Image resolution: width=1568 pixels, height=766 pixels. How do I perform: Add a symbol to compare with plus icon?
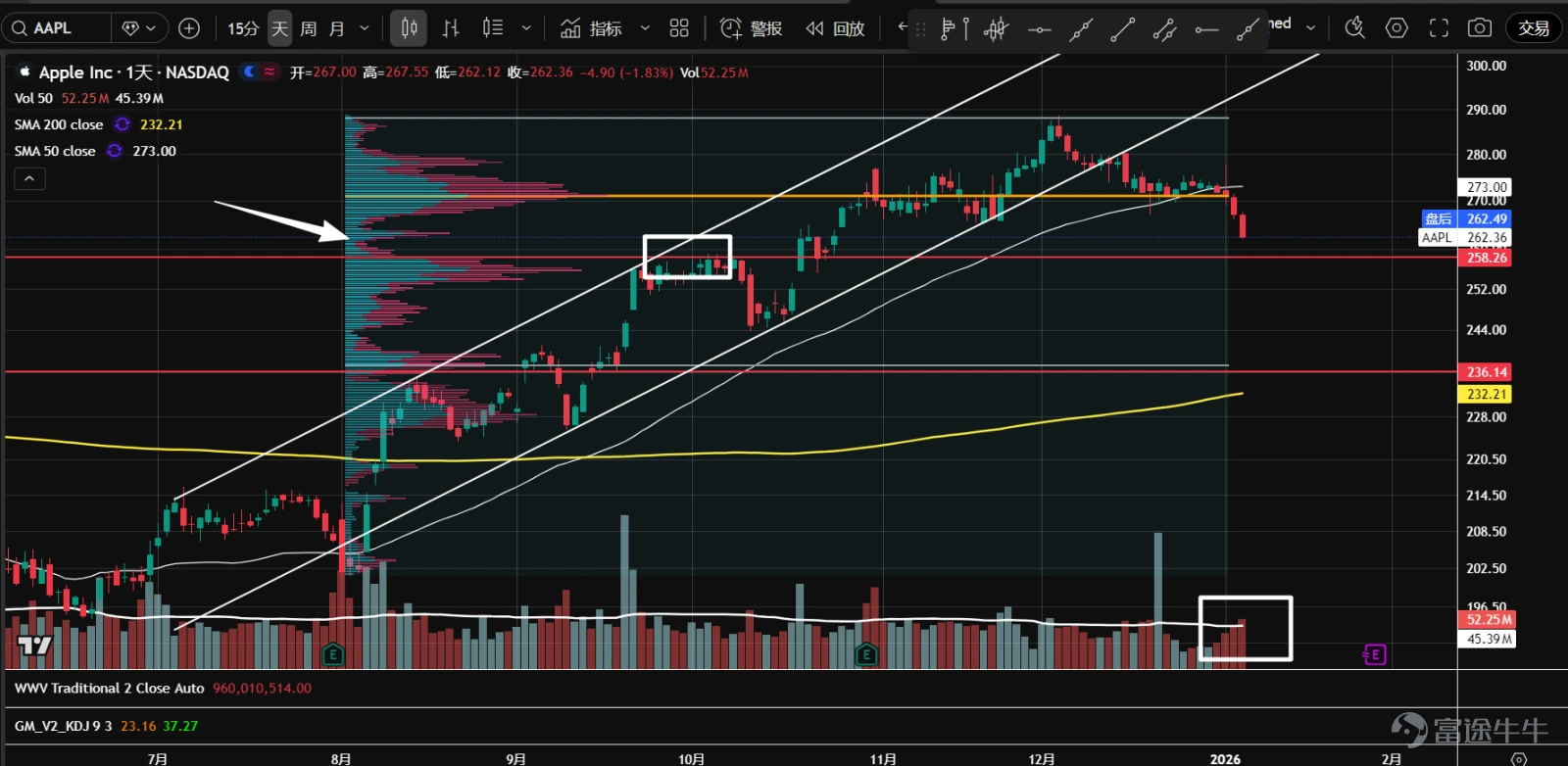click(189, 28)
